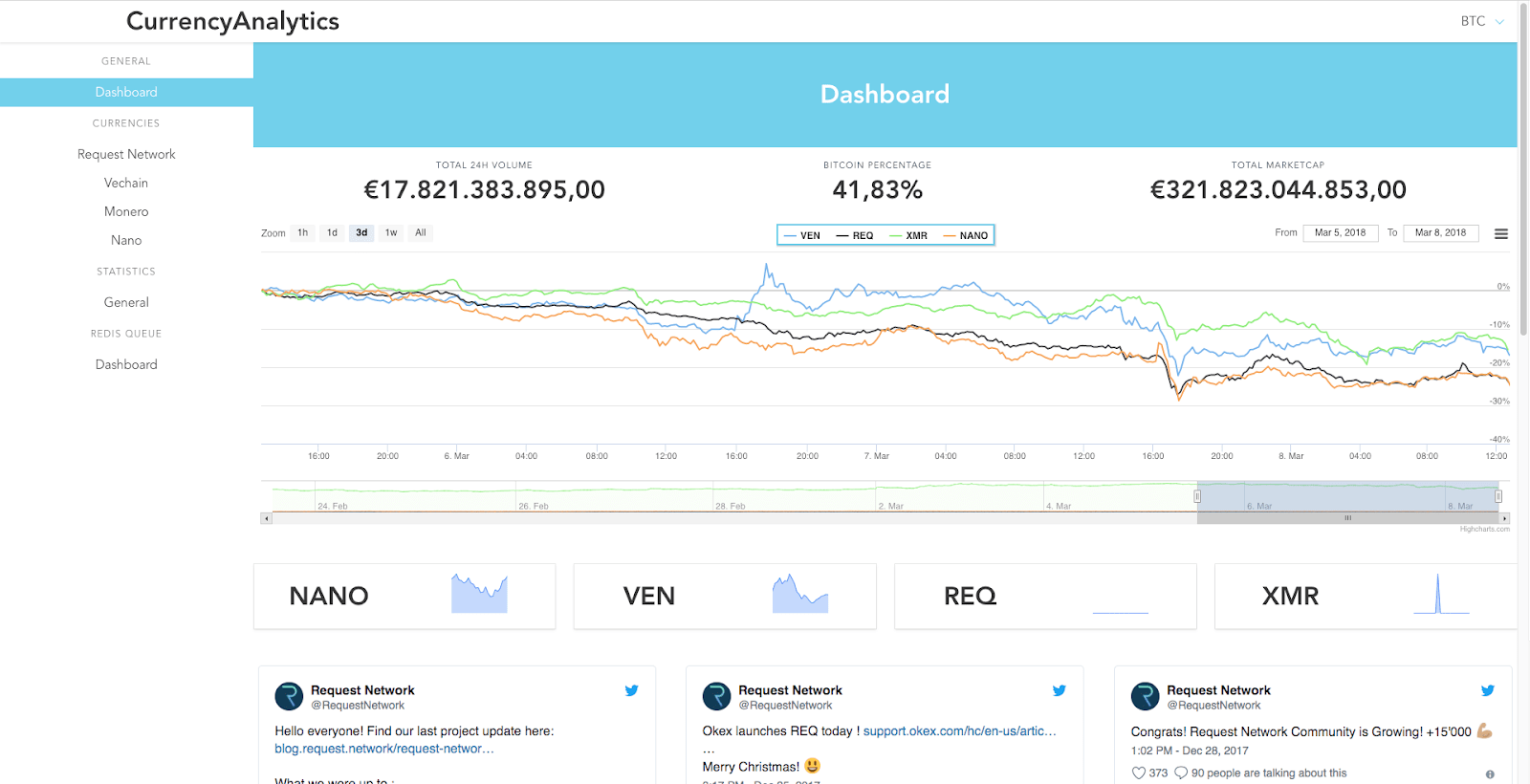Open Request Network avatar in Okex tweet
Viewport: 1530px width, 784px height.
click(x=716, y=696)
